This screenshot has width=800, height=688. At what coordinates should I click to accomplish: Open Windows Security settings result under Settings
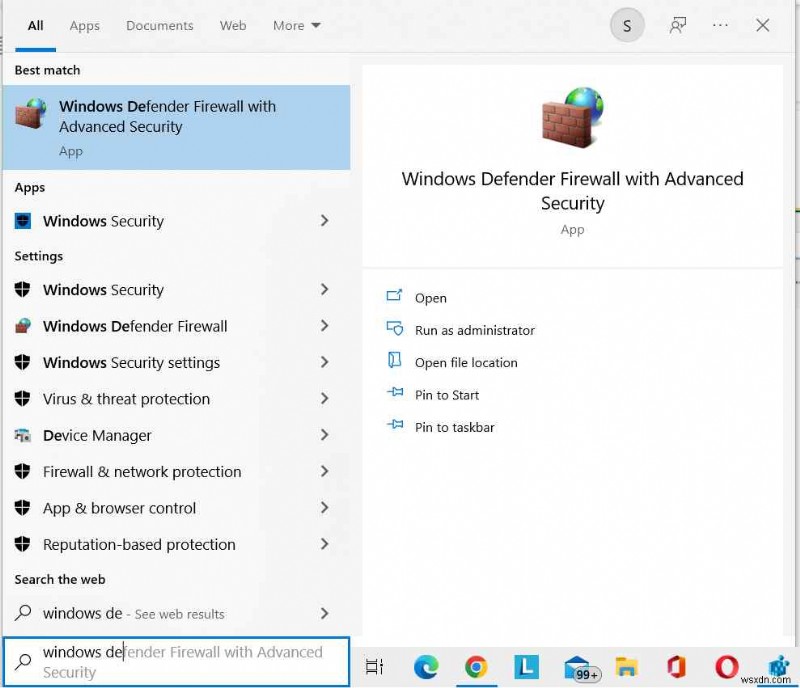(x=177, y=290)
